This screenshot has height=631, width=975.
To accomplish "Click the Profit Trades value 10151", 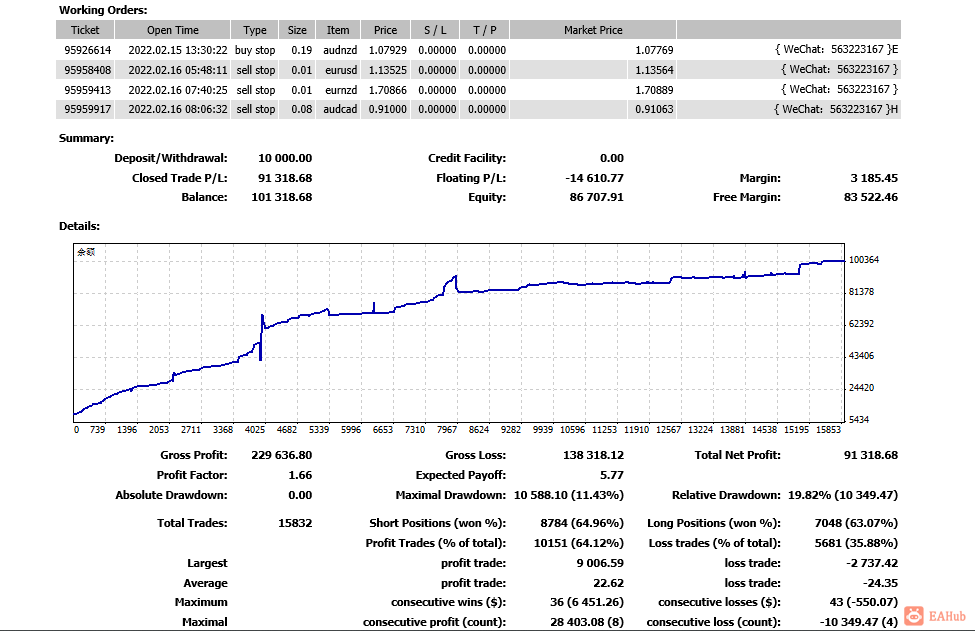I will pos(578,543).
